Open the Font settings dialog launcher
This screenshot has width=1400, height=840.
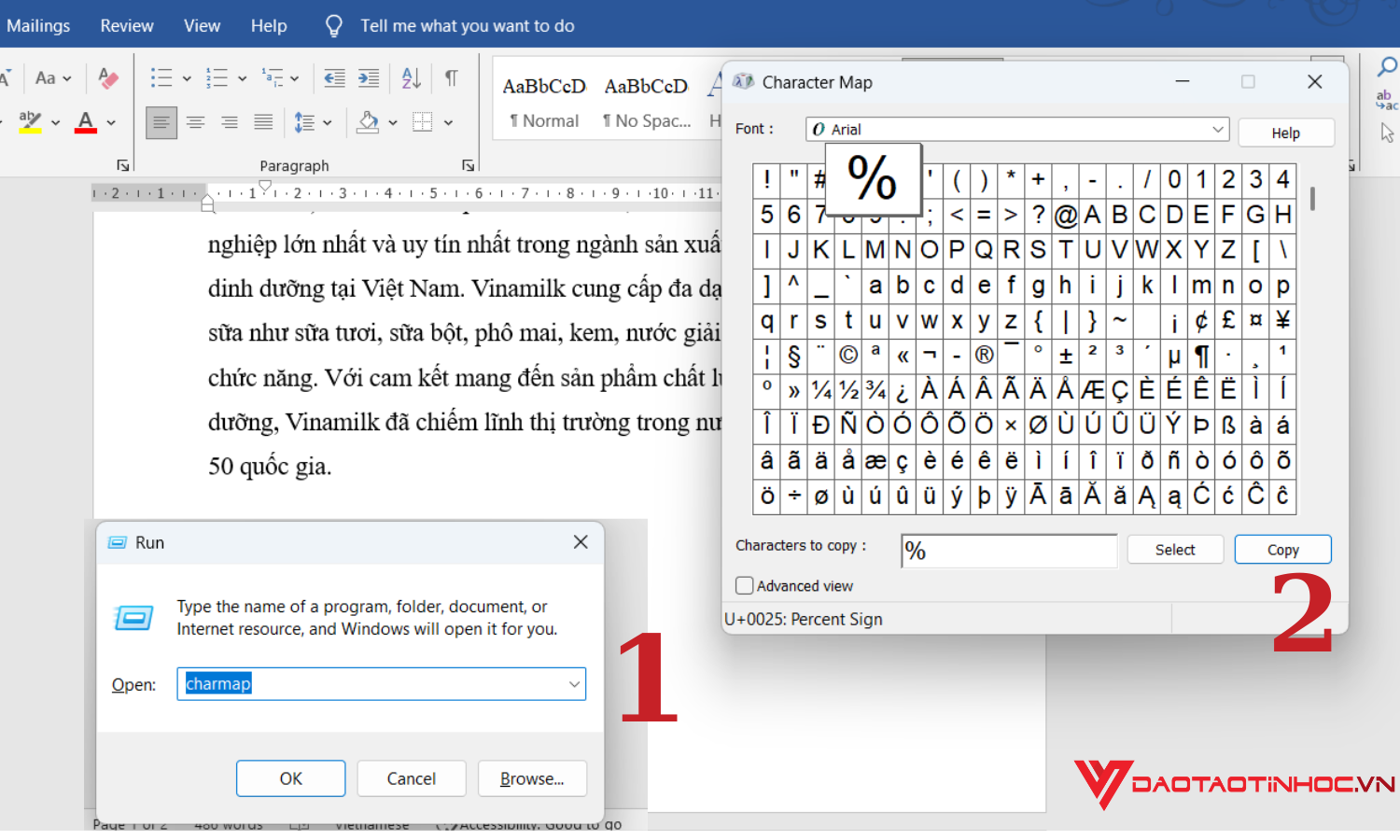[x=123, y=165]
